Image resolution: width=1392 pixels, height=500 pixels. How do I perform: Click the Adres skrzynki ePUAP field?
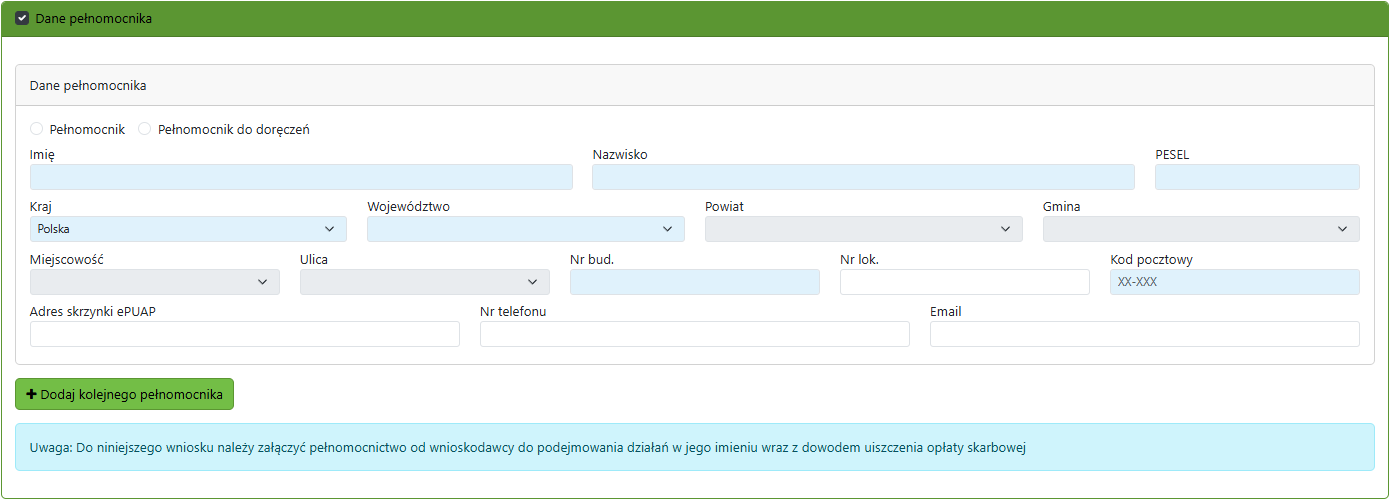pyautogui.click(x=245, y=334)
